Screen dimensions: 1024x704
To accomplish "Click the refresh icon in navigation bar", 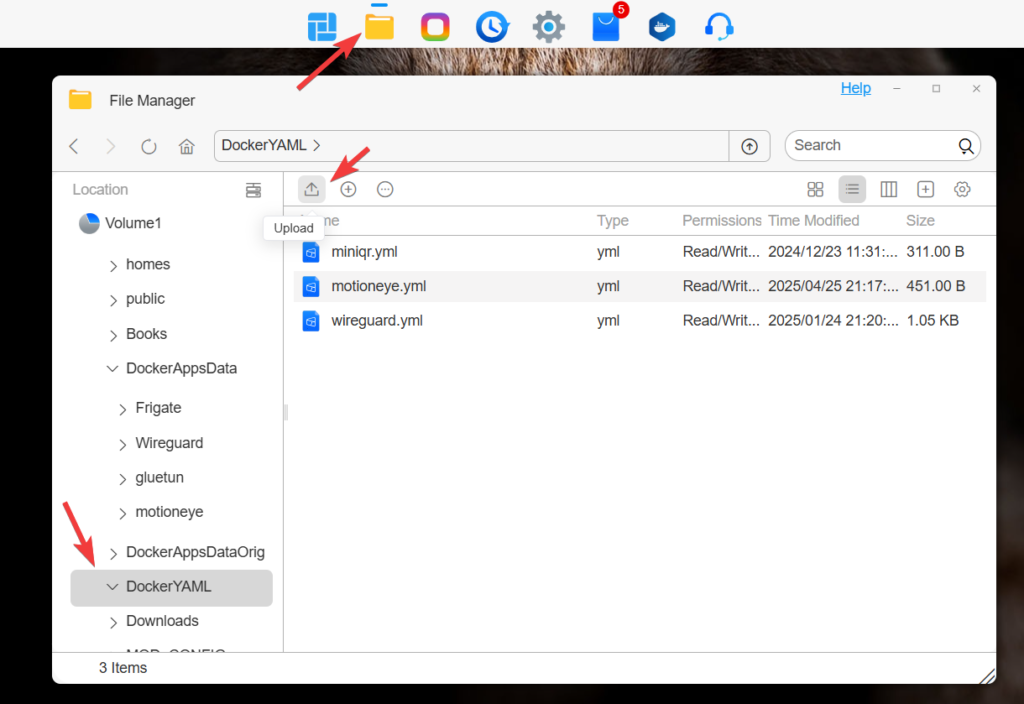I will [x=149, y=146].
